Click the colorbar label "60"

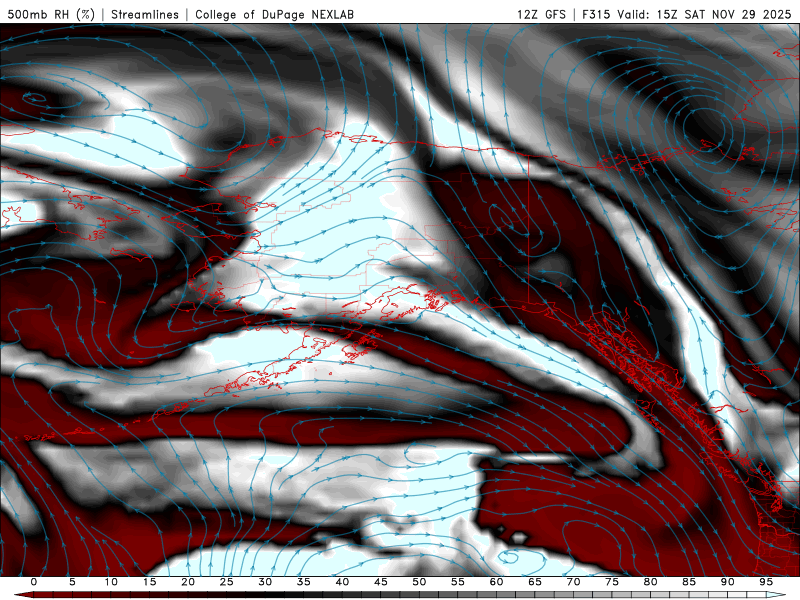(496, 582)
